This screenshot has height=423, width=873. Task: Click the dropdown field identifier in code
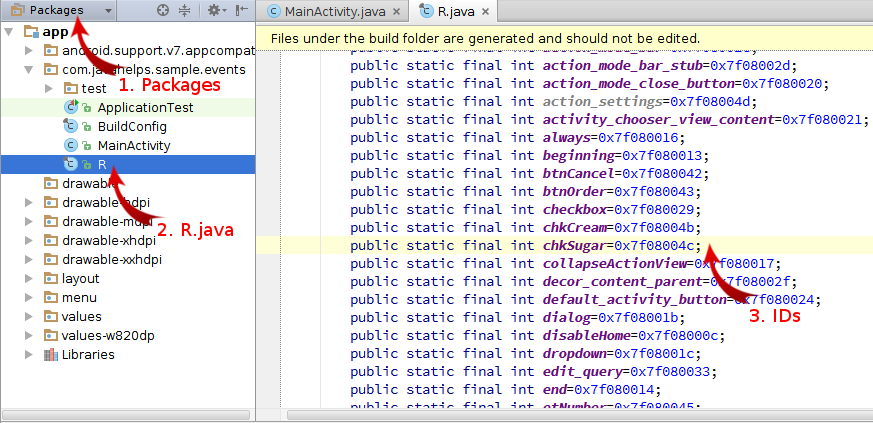click(575, 353)
